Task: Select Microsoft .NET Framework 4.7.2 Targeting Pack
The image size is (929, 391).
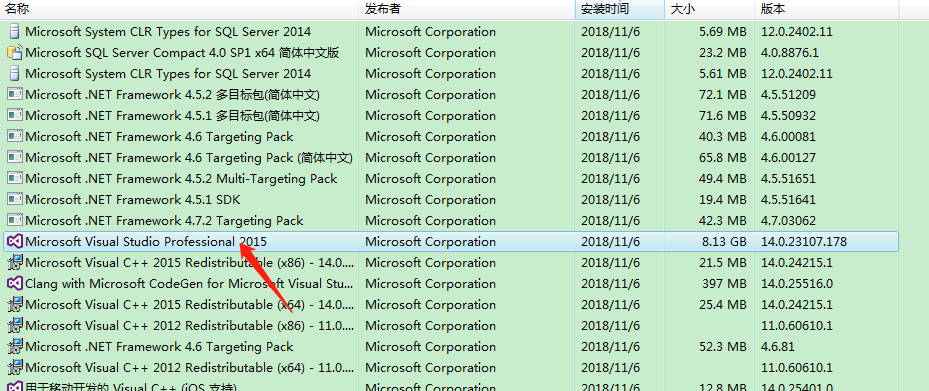Action: click(x=164, y=220)
